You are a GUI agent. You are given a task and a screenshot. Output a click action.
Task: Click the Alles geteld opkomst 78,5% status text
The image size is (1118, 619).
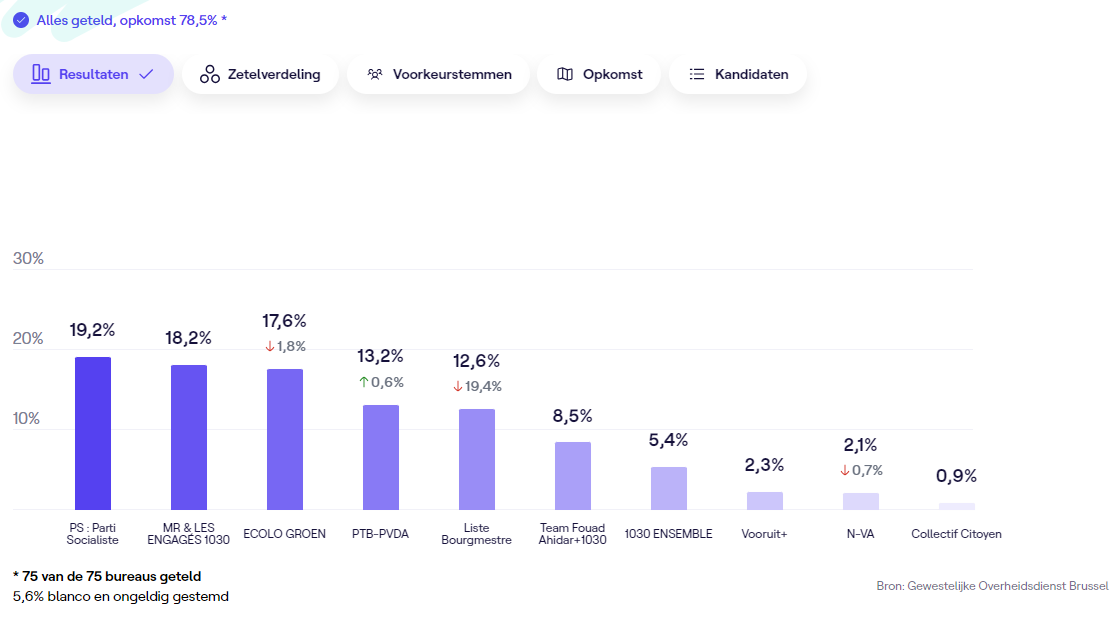[132, 20]
